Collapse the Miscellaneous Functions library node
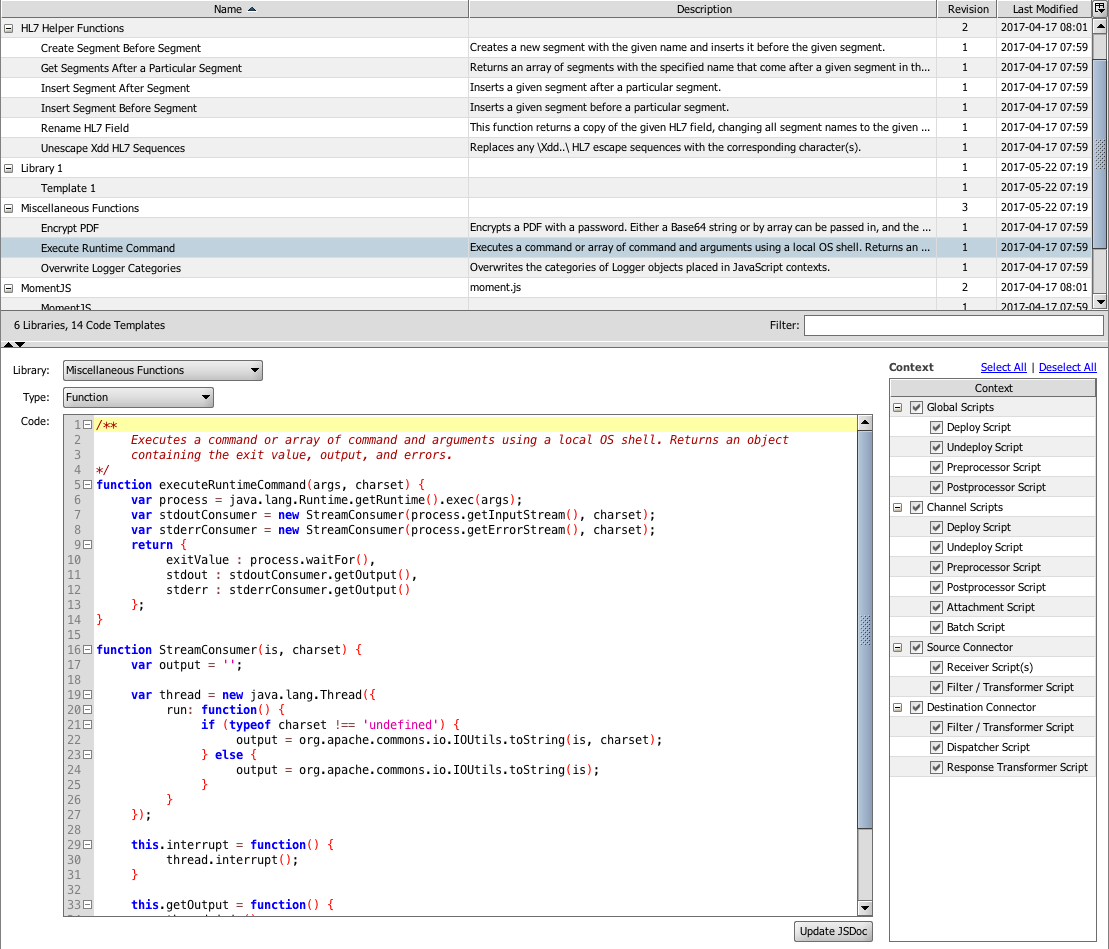 pyautogui.click(x=9, y=209)
